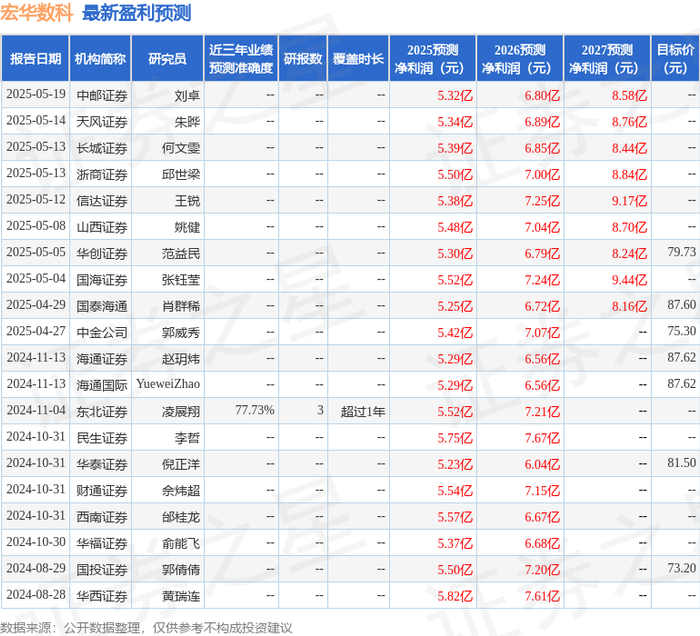Select the 天风证券 institution cell
700x636 pixels.
point(102,121)
